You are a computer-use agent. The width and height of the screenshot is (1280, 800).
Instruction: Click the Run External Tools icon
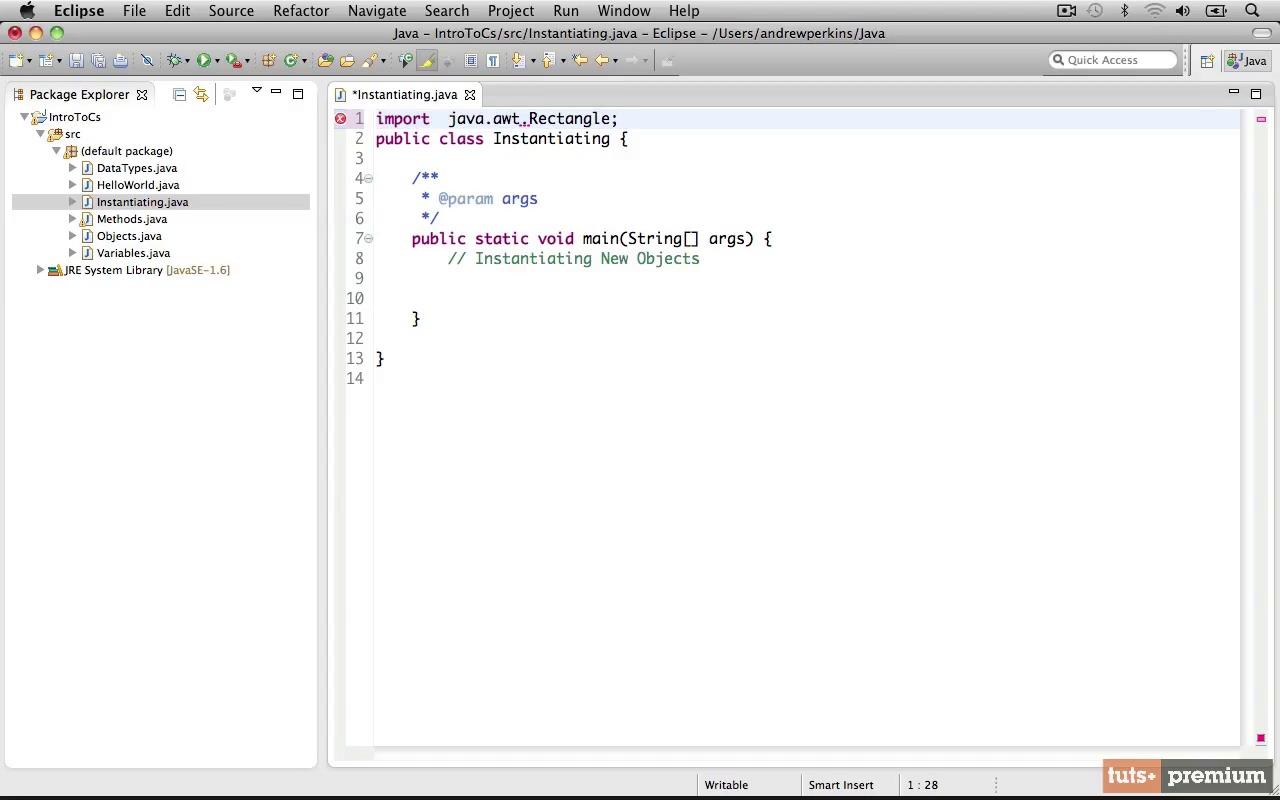tap(234, 61)
